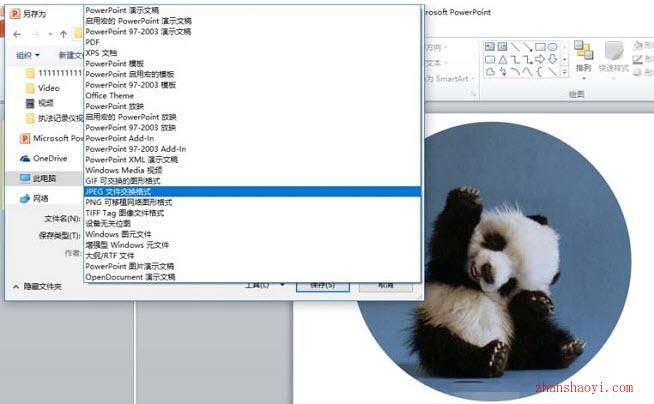Select the Down Arrow block shape
This screenshot has width=654, height=404.
[x=553, y=59]
